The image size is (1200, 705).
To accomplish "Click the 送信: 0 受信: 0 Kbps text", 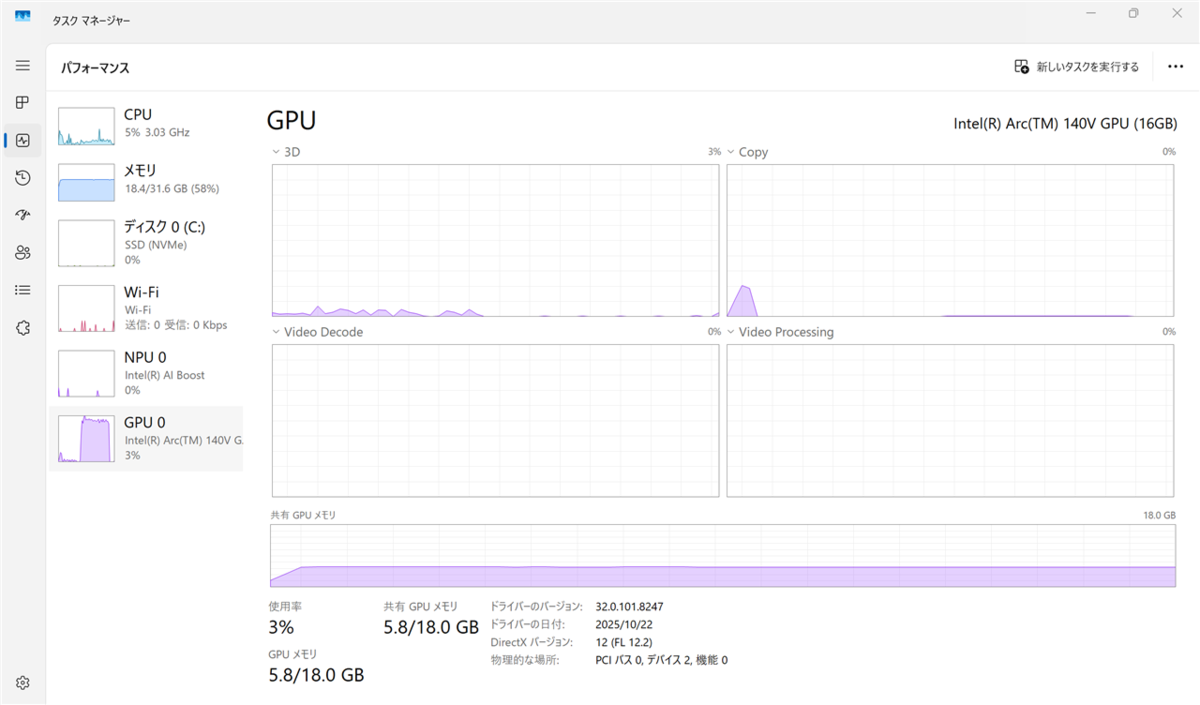I will tap(176, 325).
